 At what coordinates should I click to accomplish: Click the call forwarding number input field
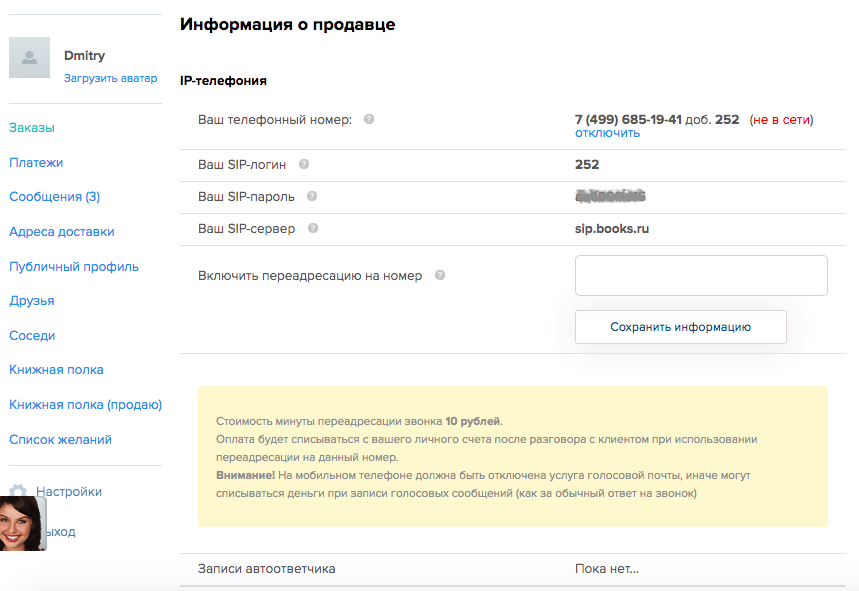coord(701,275)
